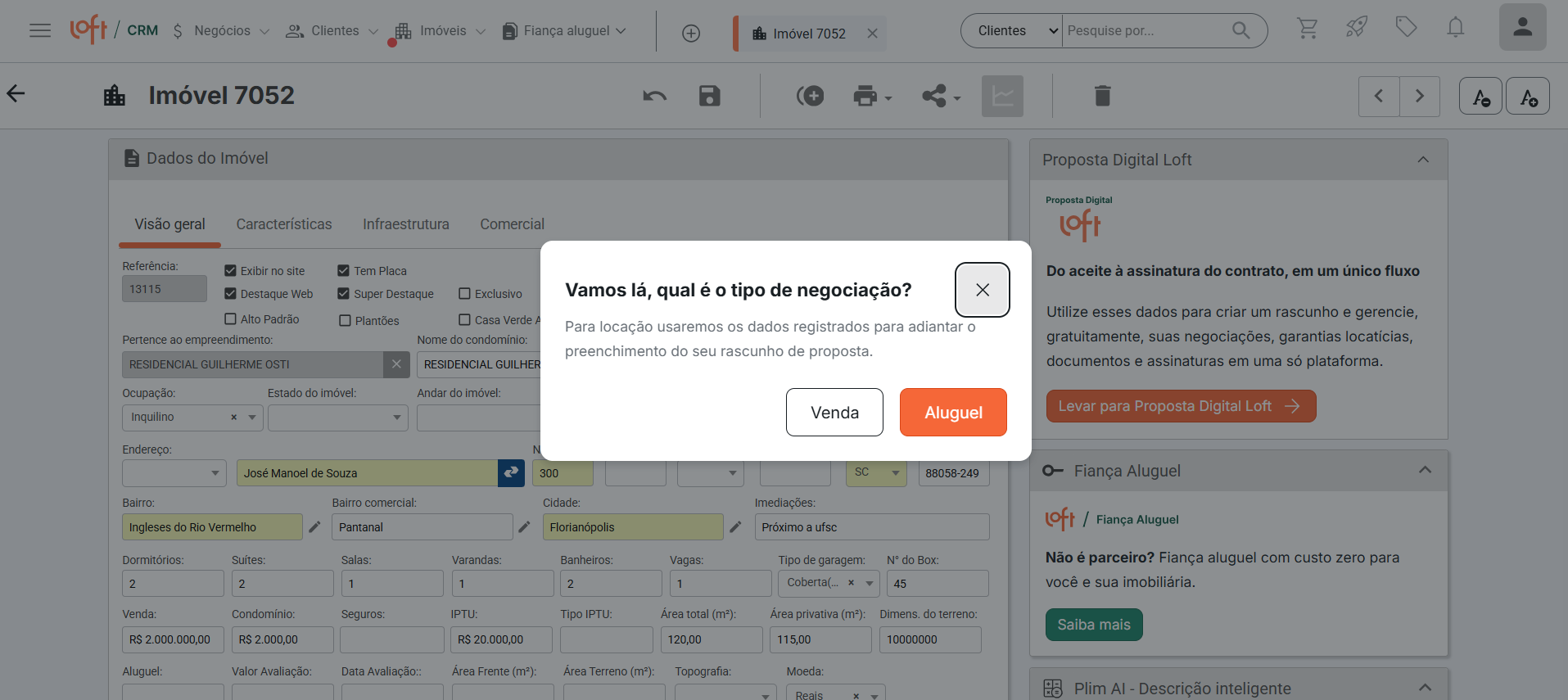Open the notifications bell icon
Image resolution: width=1568 pixels, height=700 pixels.
[1455, 29]
